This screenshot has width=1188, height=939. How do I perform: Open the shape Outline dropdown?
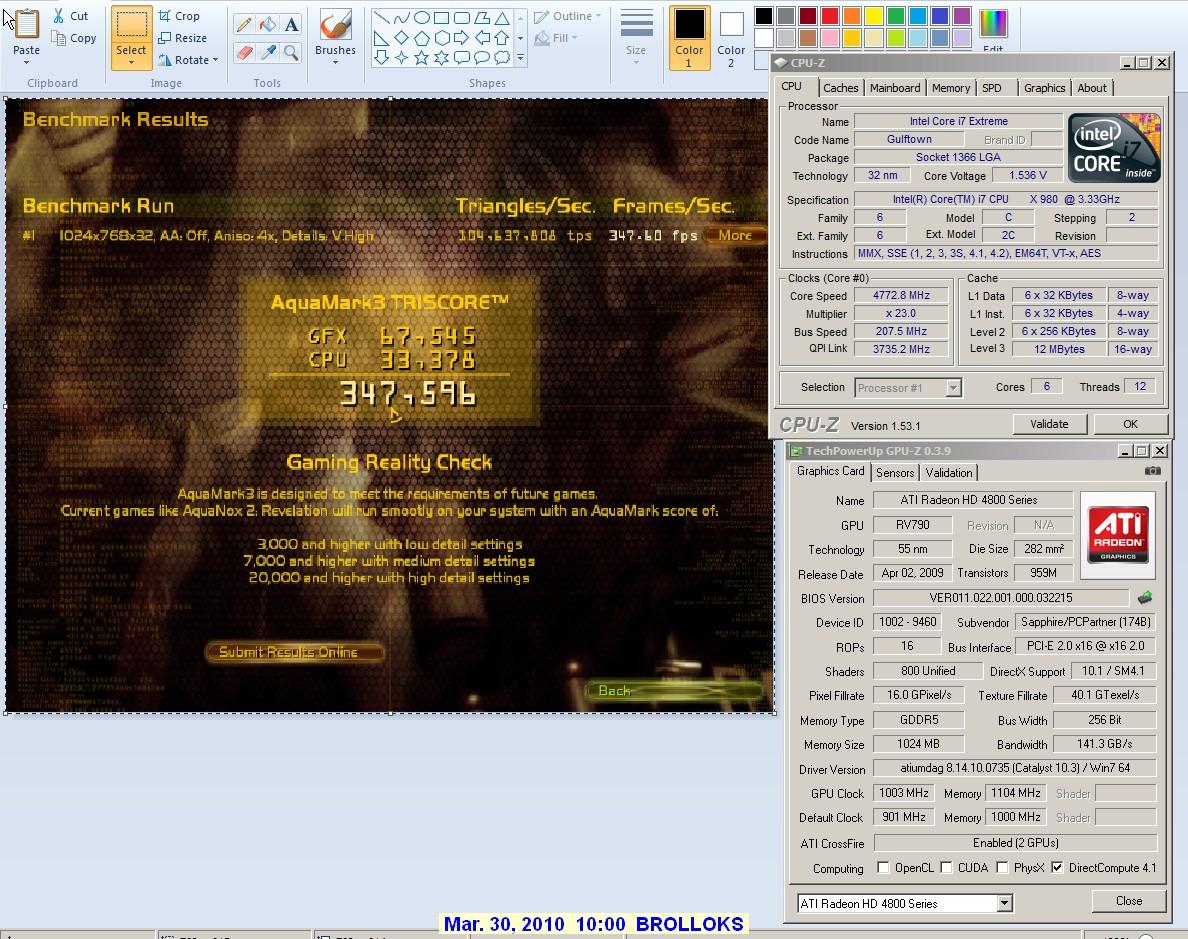click(x=567, y=16)
